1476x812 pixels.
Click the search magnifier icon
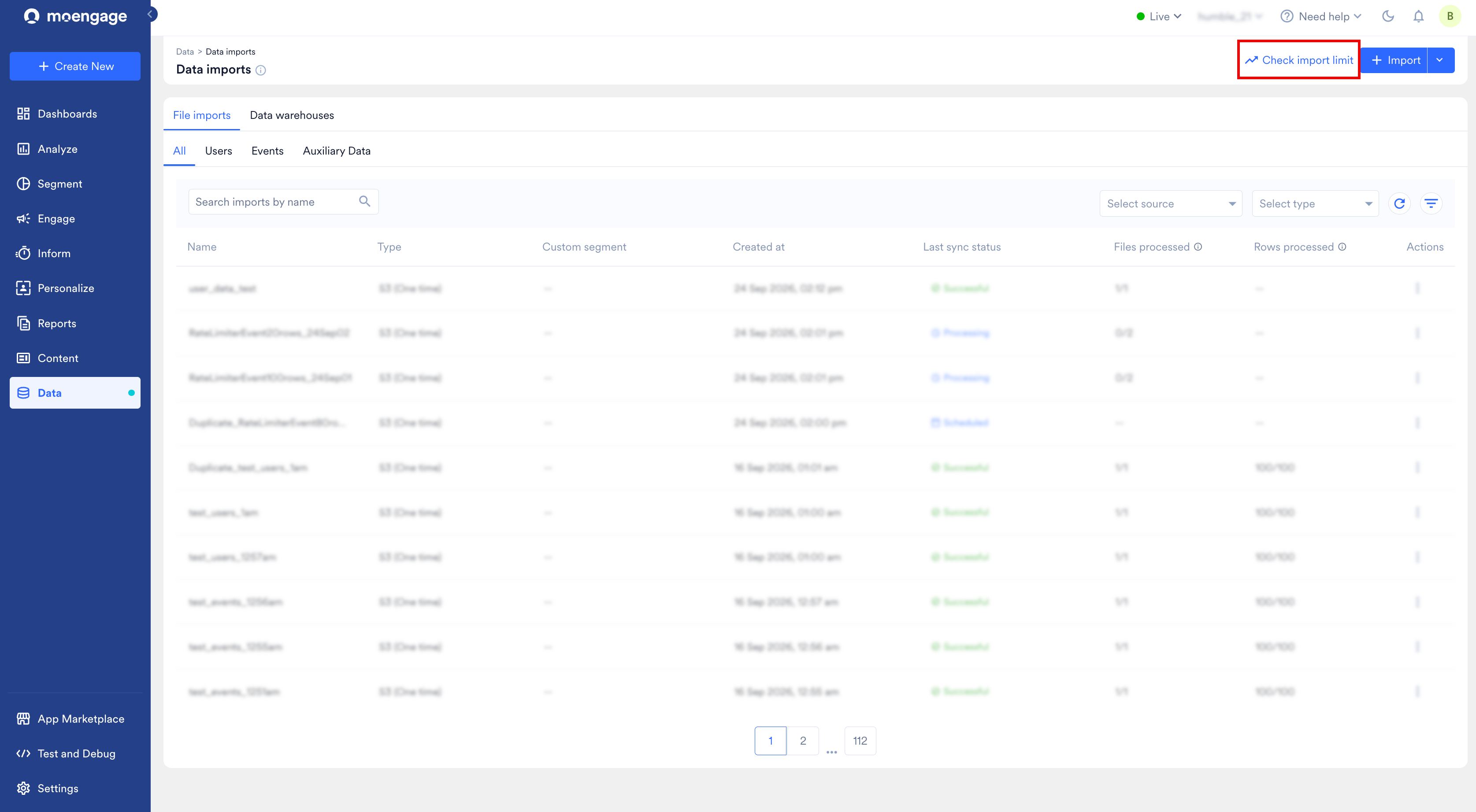click(x=364, y=202)
